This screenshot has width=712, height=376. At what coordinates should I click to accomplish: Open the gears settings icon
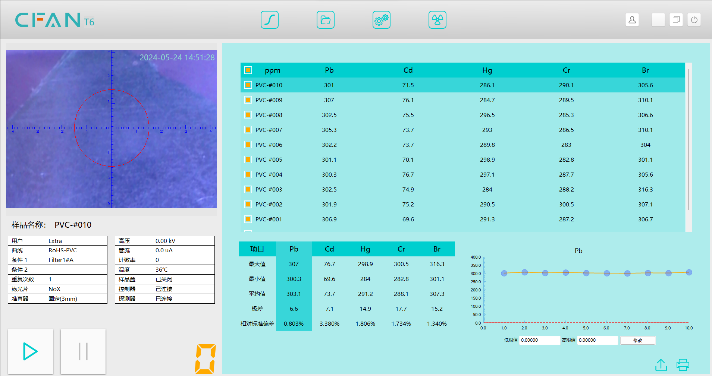pos(381,20)
